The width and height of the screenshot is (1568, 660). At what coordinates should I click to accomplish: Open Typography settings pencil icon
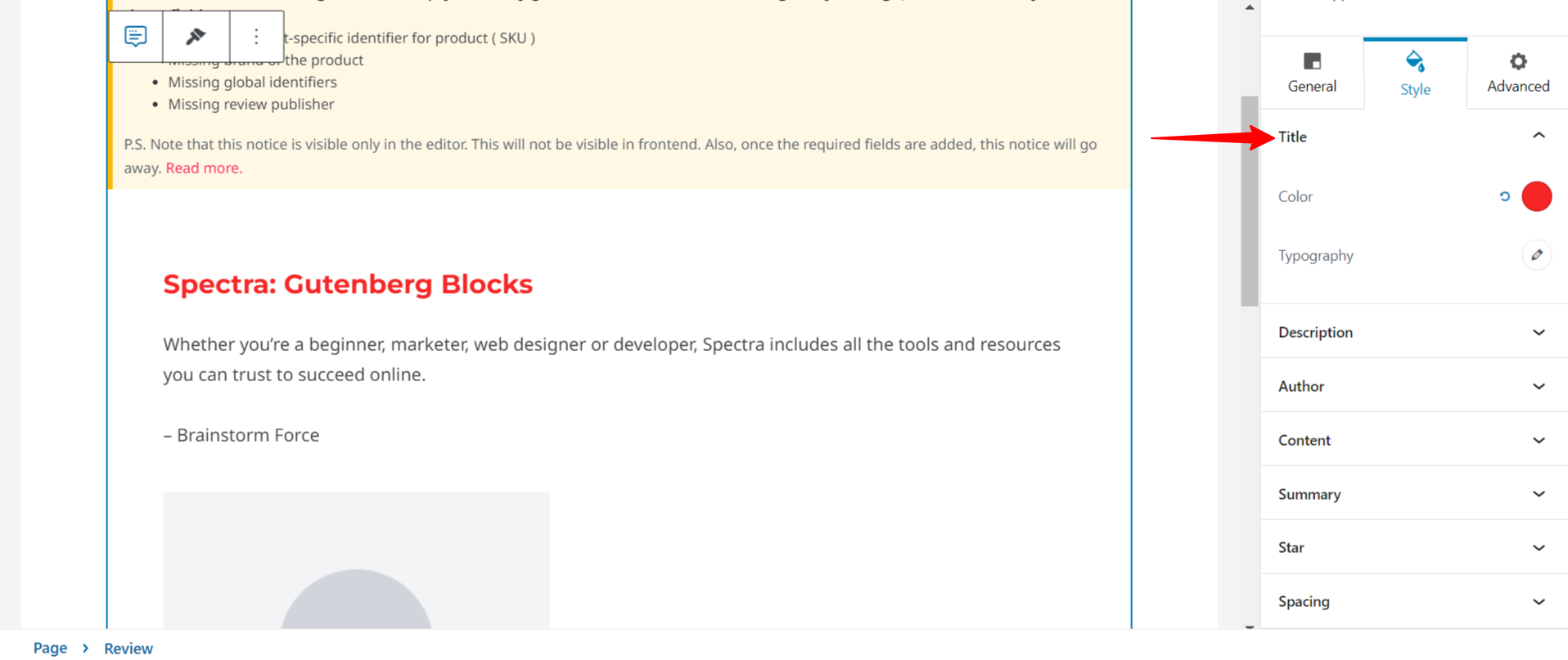coord(1536,255)
